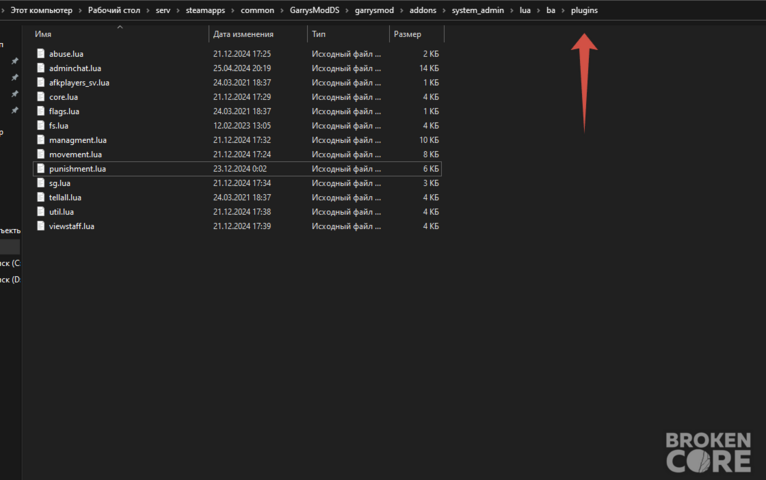766x480 pixels.
Task: Navigate to system_admin in the breadcrumb
Action: [x=477, y=10]
